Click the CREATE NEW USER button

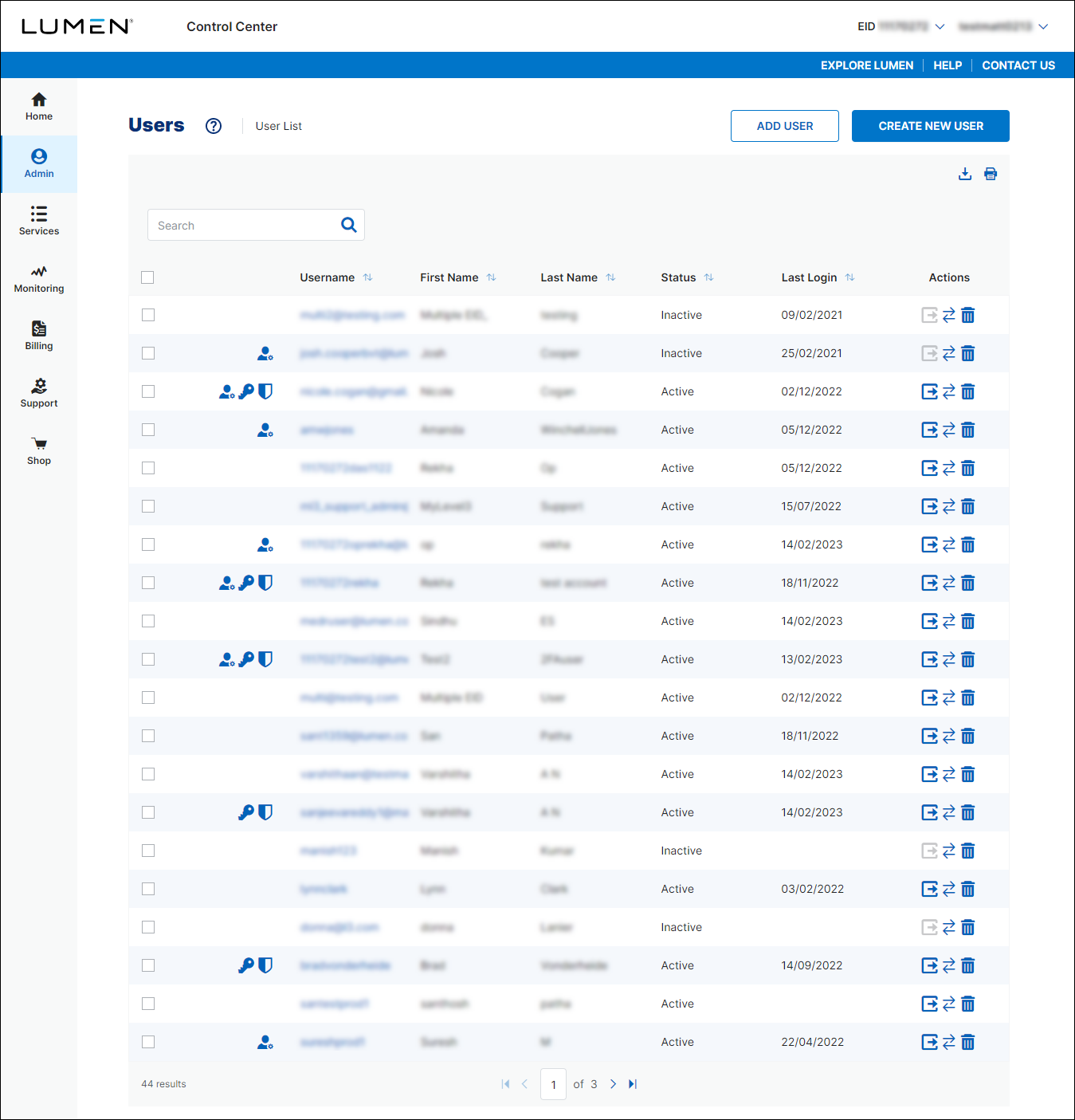[x=931, y=126]
